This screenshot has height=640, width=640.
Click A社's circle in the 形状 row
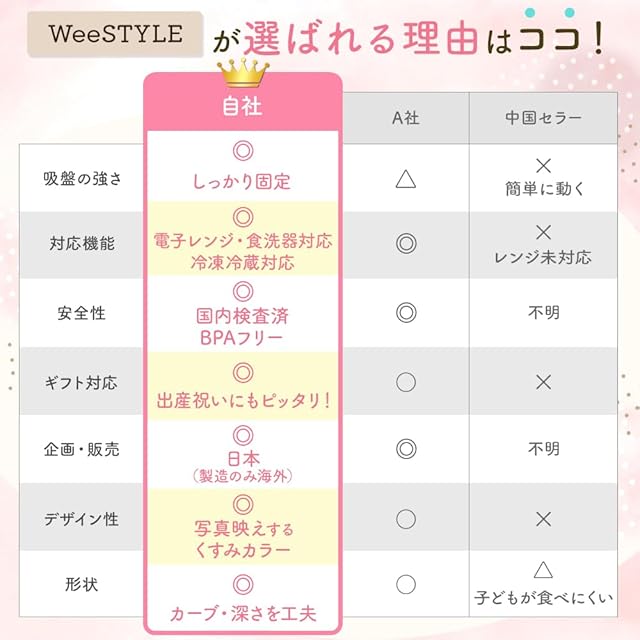pos(405,584)
